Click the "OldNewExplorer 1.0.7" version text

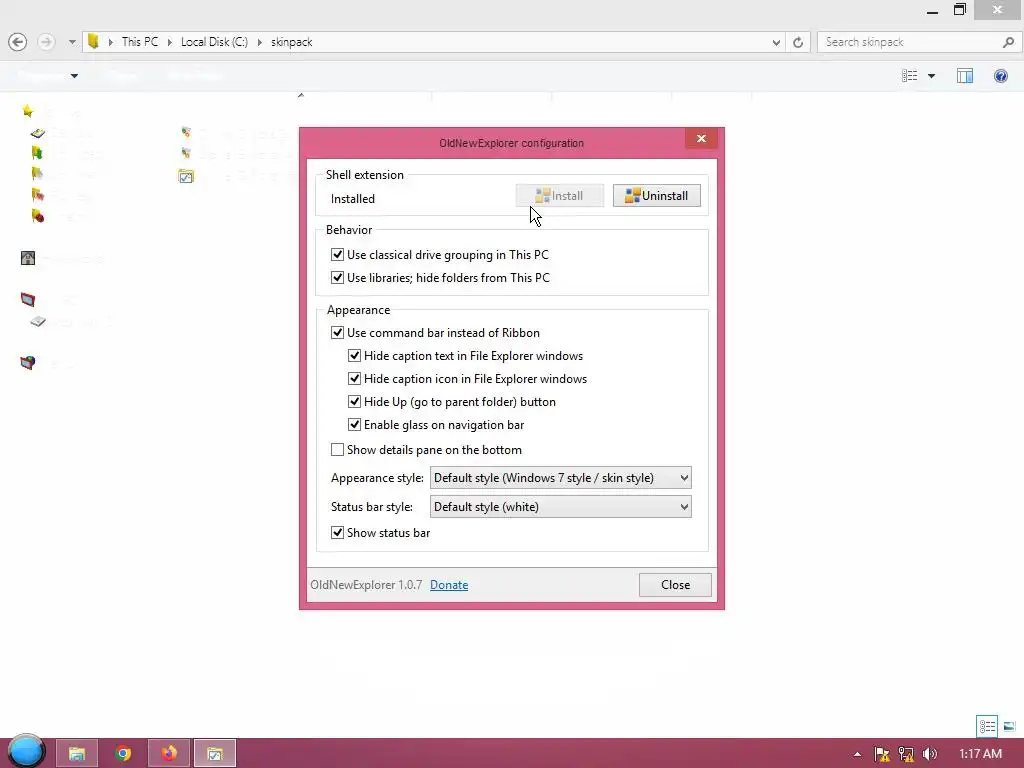tap(366, 584)
